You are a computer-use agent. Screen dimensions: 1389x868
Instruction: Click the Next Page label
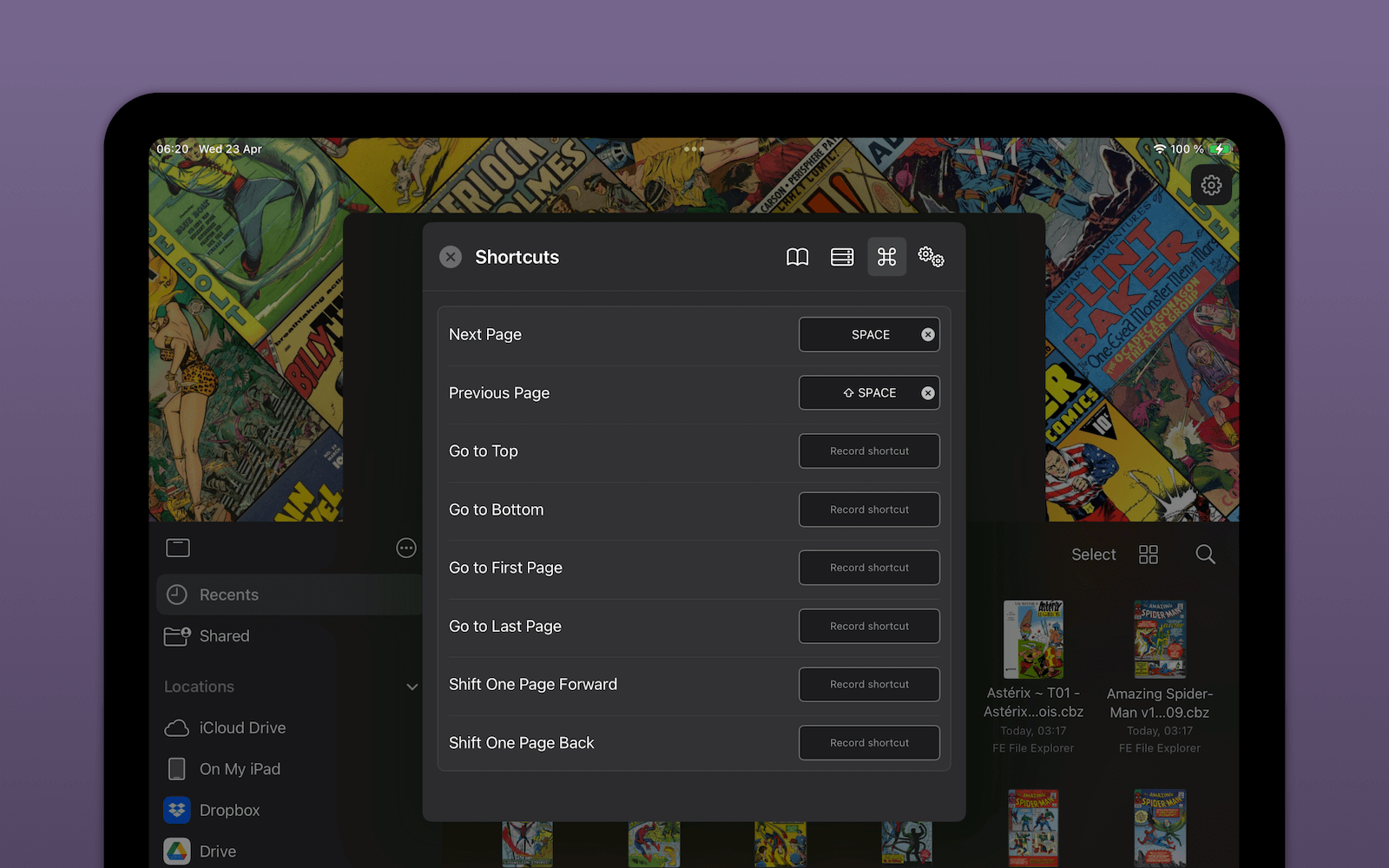point(485,335)
